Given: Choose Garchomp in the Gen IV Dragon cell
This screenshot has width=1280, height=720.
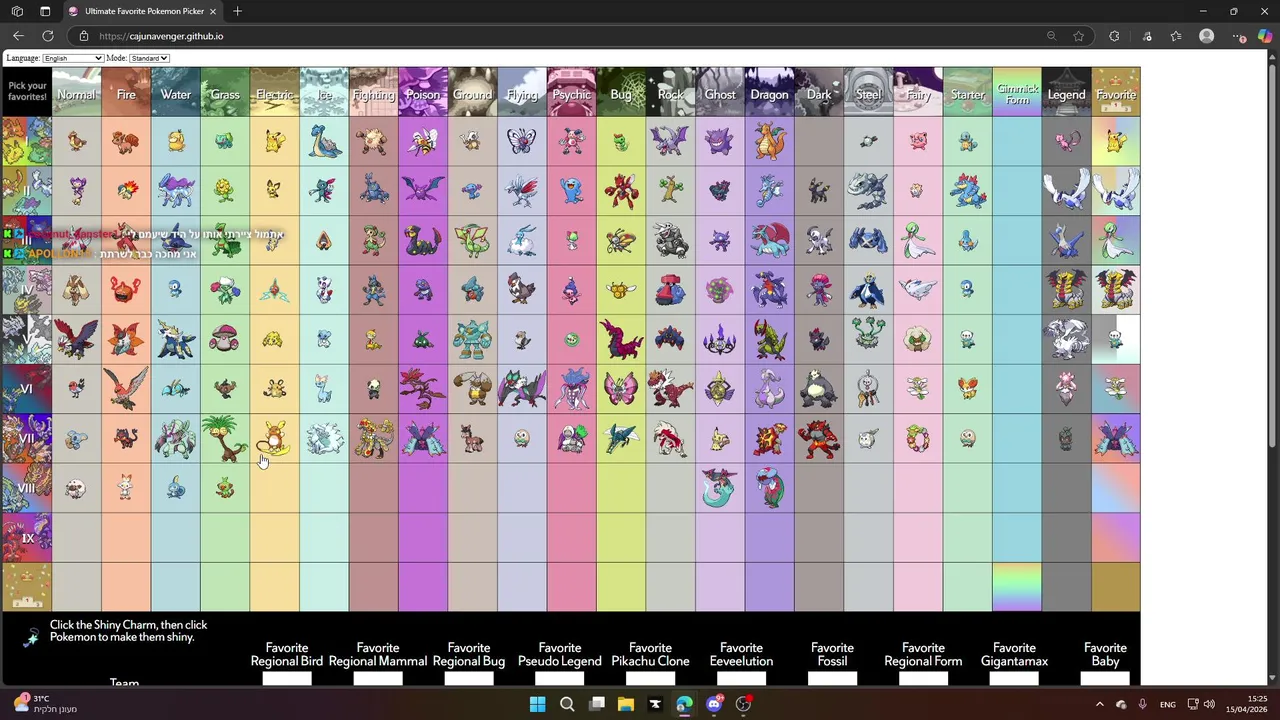Looking at the screenshot, I should tap(770, 289).
